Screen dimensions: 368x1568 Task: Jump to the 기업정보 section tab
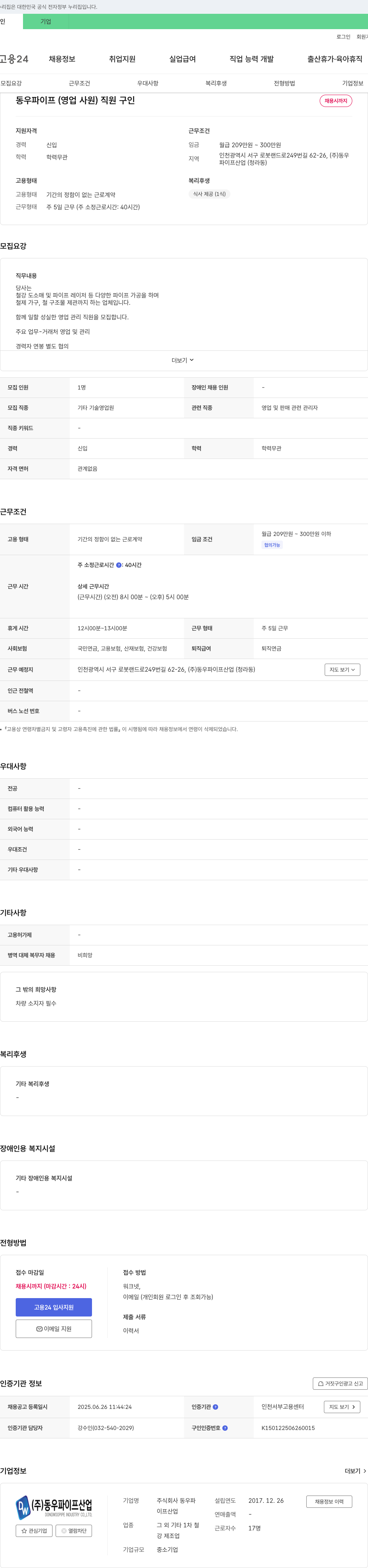tap(353, 84)
